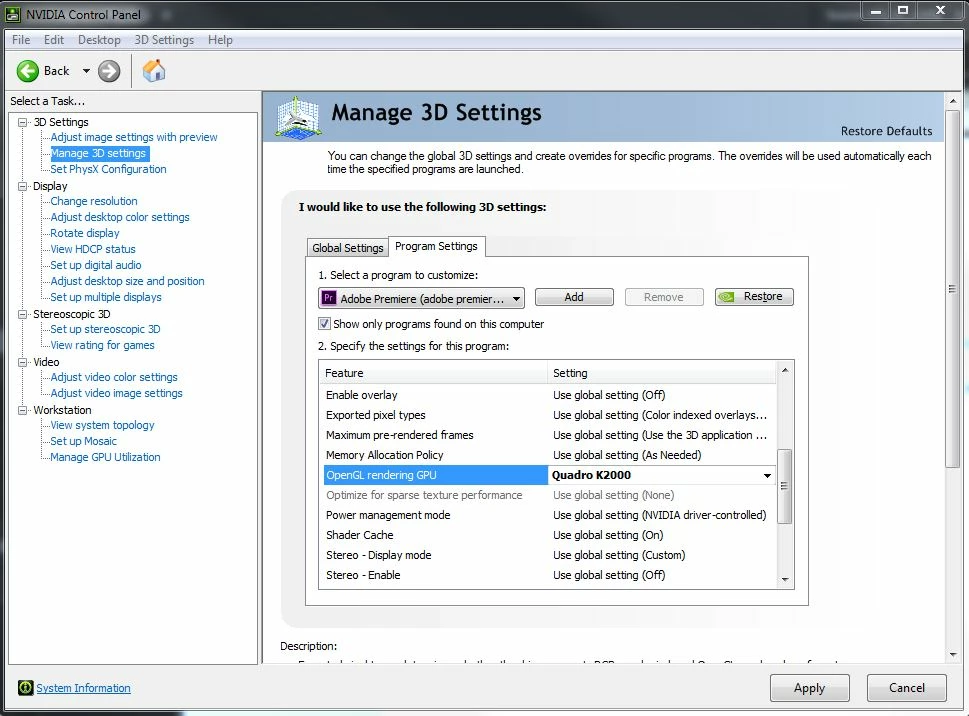Click the settings list scroll down arrow
The width and height of the screenshot is (969, 716).
785,579
